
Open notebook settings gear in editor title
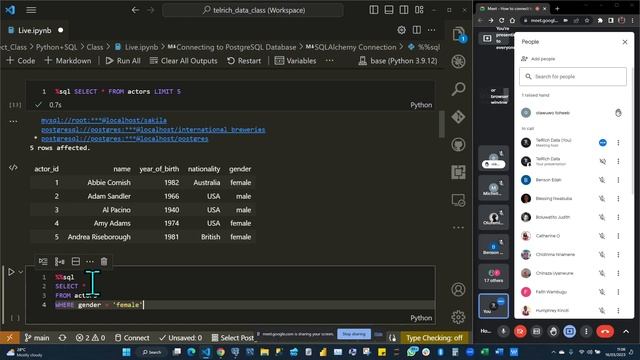(402, 30)
